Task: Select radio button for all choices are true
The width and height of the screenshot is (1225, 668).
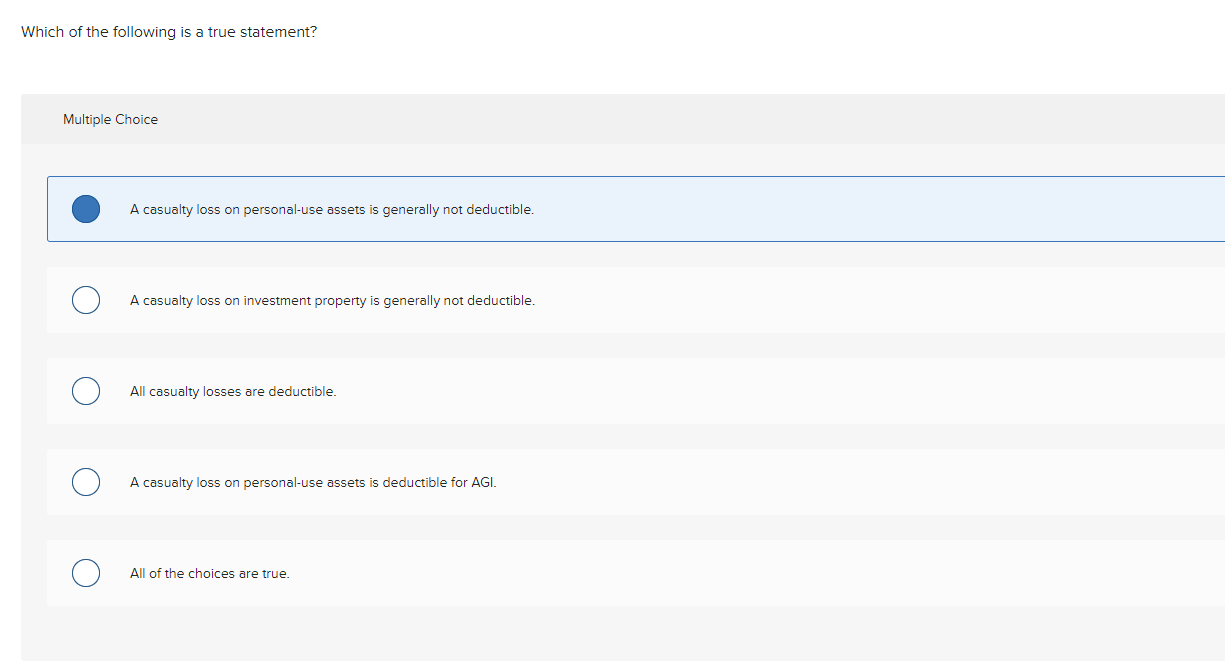Action: [86, 573]
